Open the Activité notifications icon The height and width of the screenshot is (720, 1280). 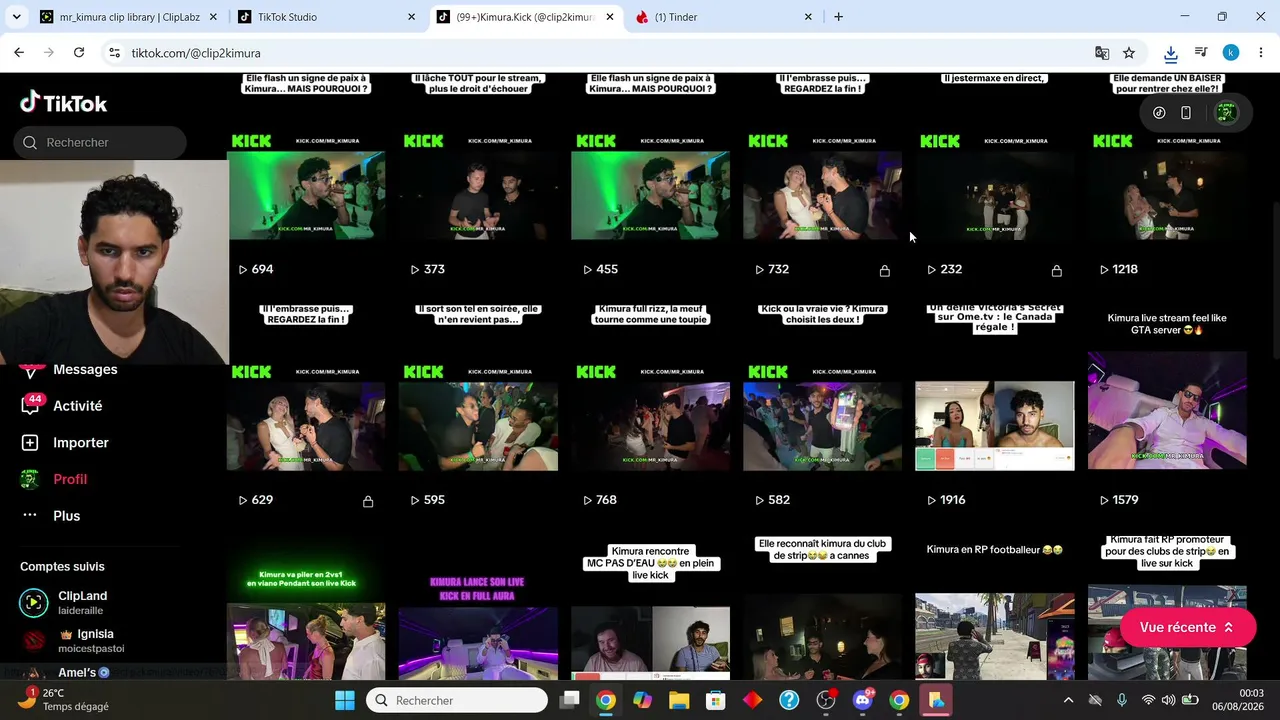30,405
